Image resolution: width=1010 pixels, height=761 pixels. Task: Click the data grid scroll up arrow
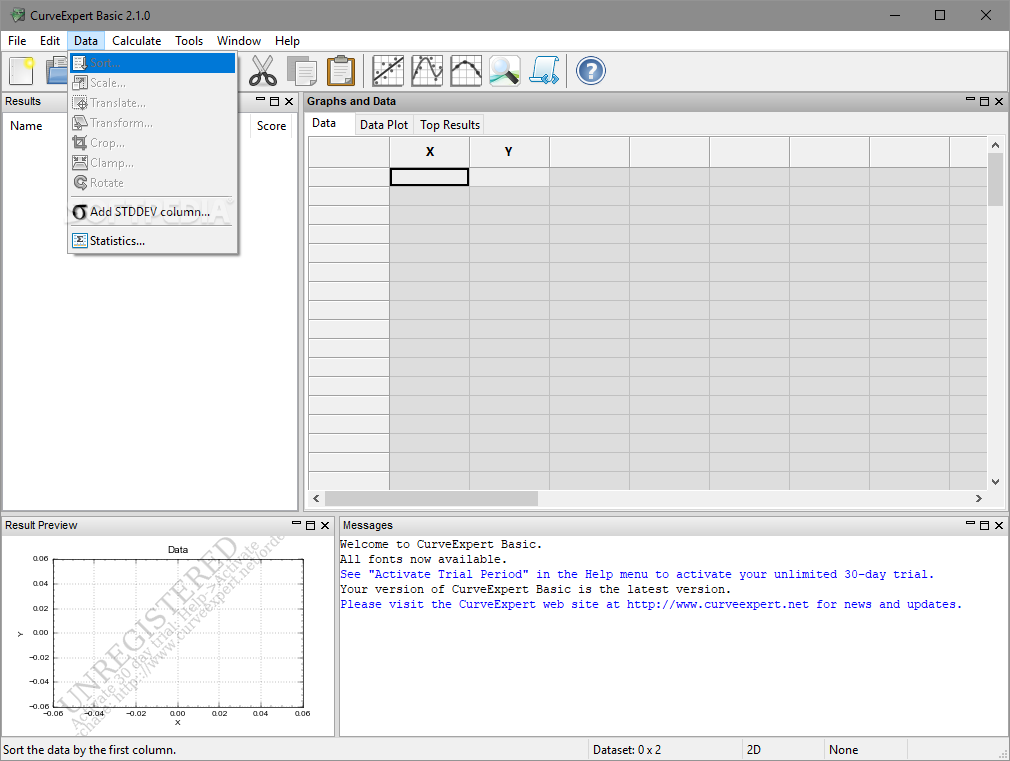coord(995,146)
